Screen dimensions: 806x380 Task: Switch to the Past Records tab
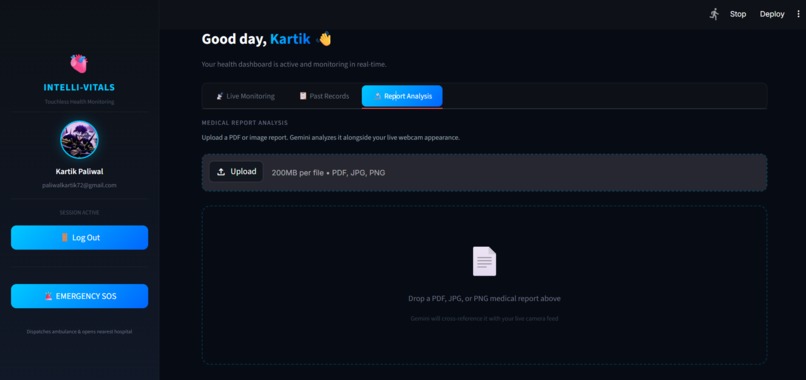(x=324, y=96)
